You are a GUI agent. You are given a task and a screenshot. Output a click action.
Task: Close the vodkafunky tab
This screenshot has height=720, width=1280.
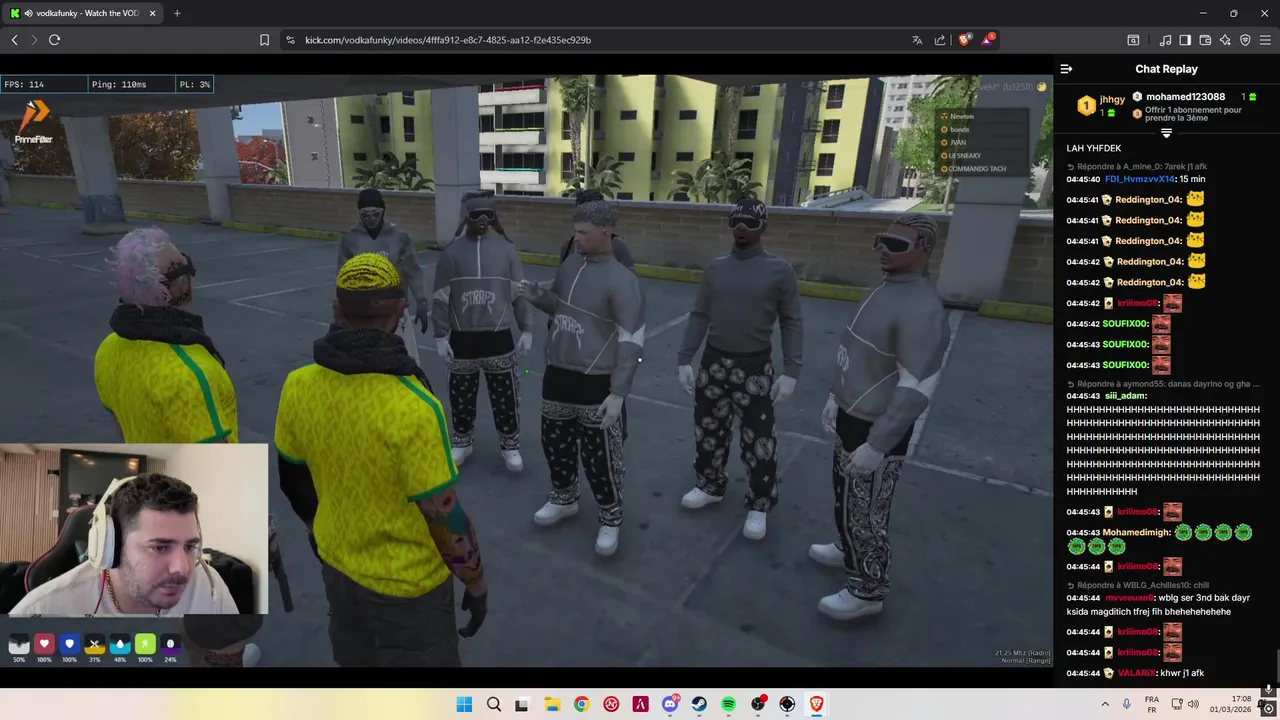coord(150,13)
